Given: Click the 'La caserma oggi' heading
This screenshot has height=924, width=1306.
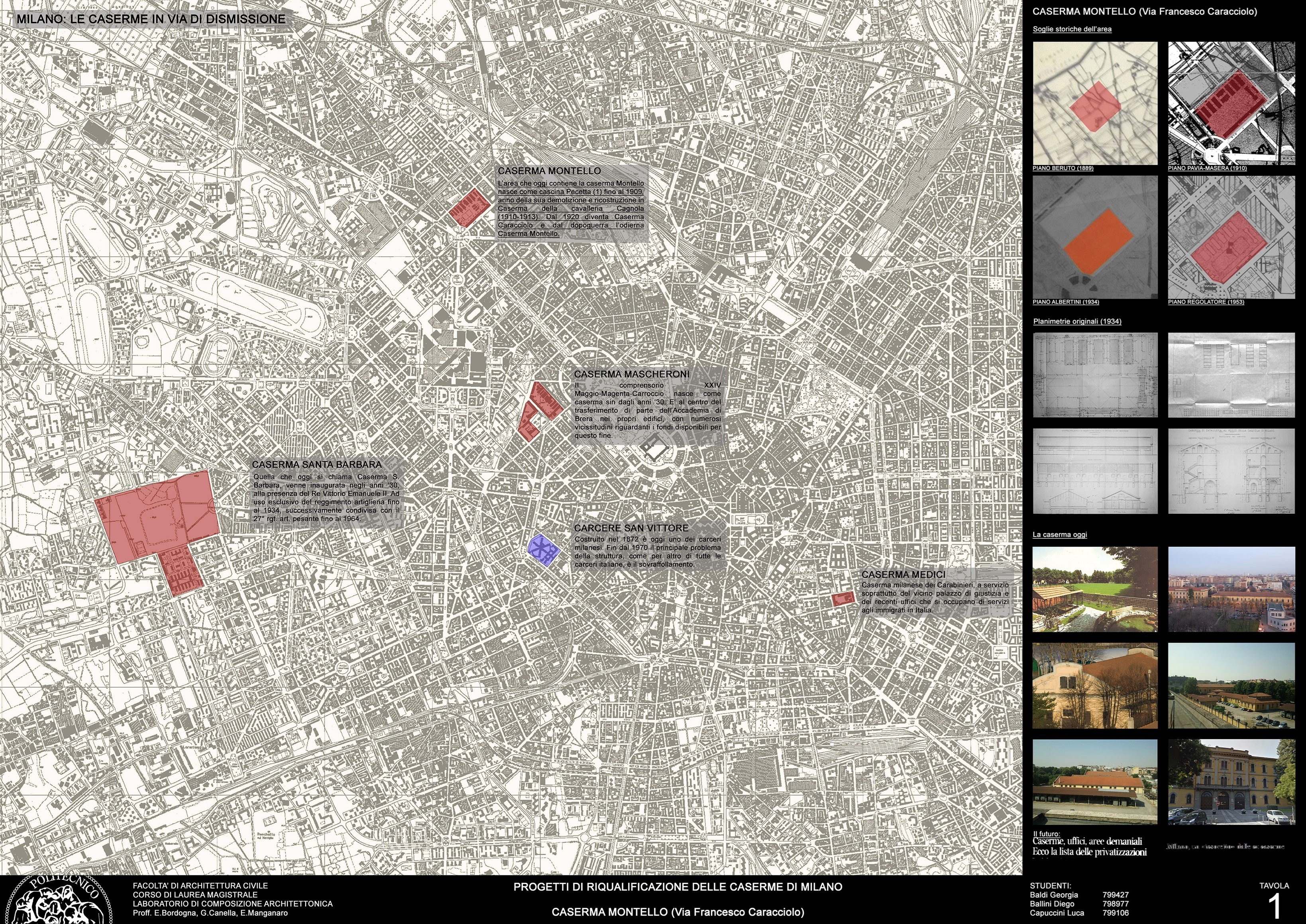Looking at the screenshot, I should [1060, 535].
